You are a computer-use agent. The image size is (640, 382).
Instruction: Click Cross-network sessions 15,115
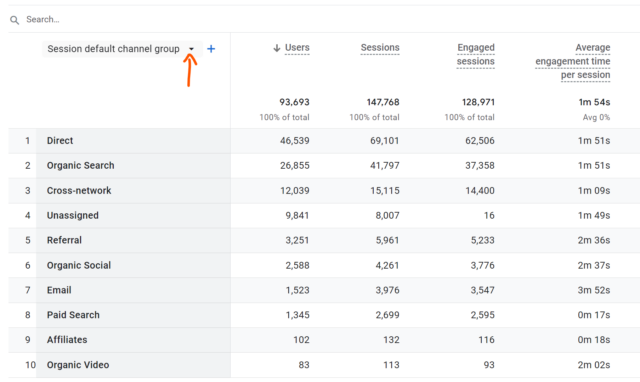coord(385,191)
